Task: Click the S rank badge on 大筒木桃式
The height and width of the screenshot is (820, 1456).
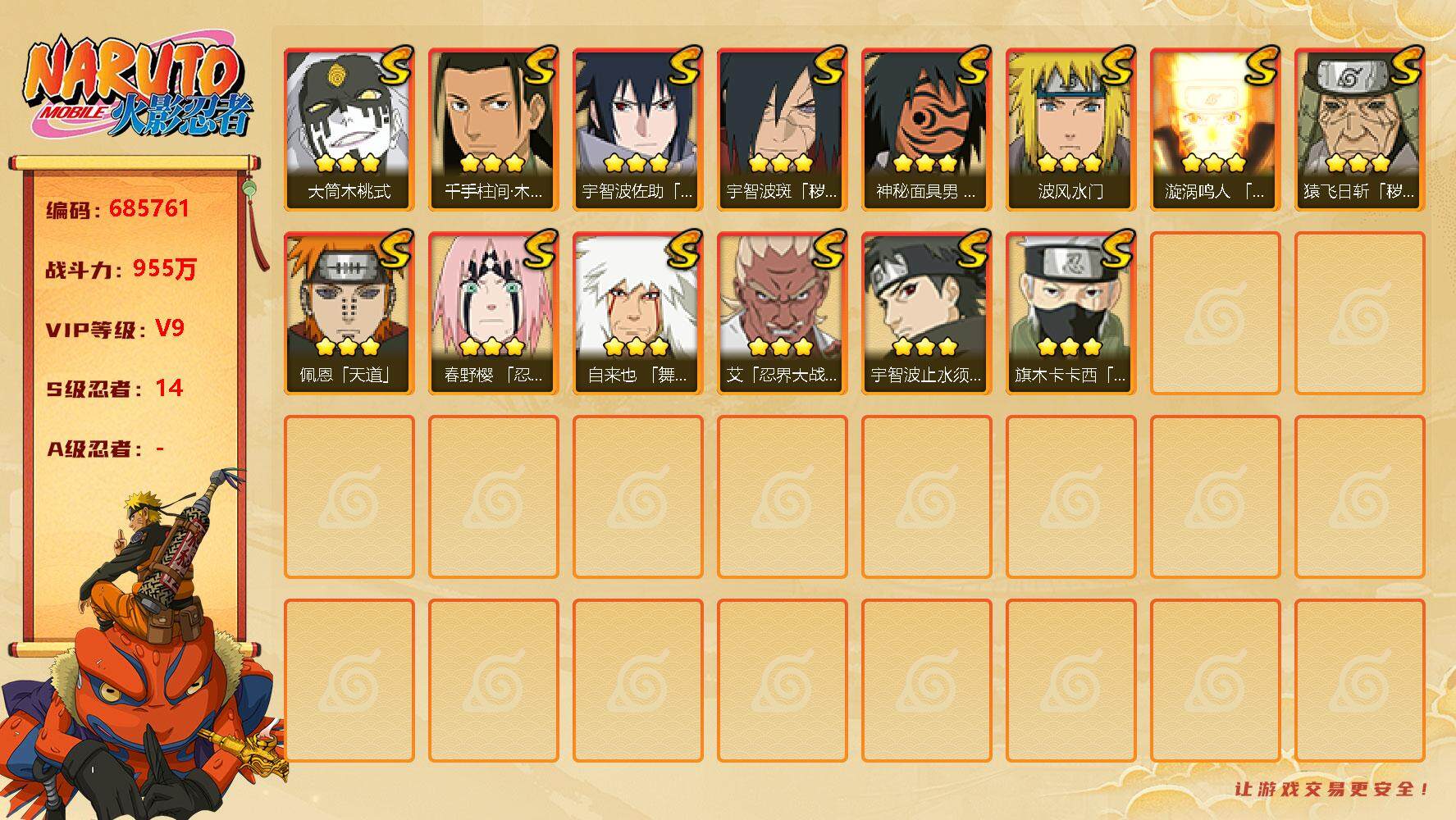Action: [394, 66]
